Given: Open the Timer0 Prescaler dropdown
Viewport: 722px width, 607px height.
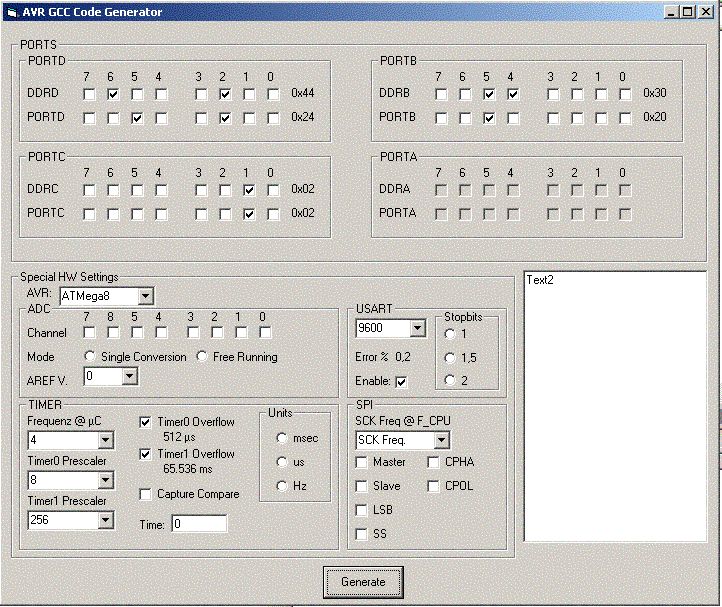Looking at the screenshot, I should pos(105,481).
